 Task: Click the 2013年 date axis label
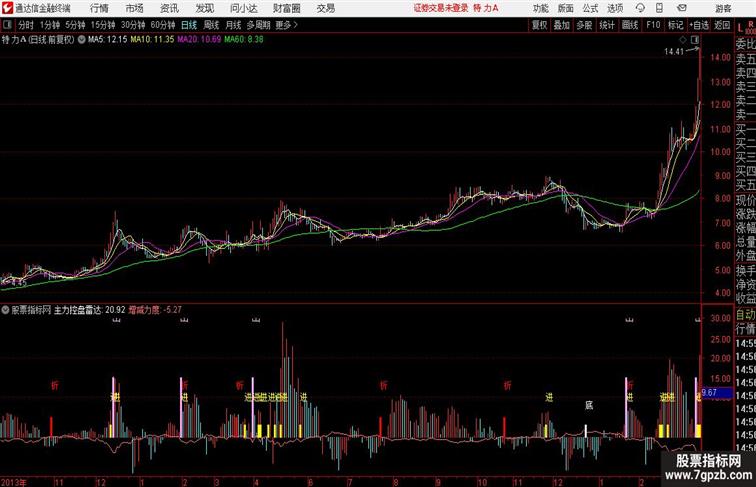coord(14,482)
